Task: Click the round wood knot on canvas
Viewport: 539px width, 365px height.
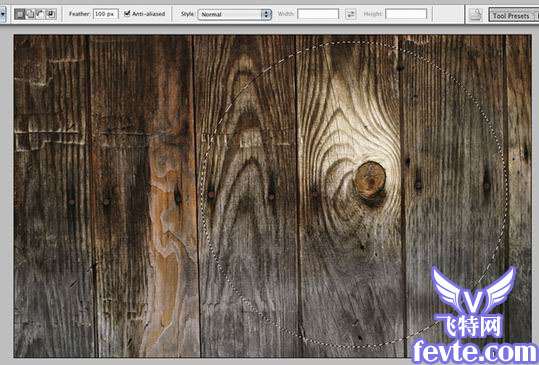Action: [x=370, y=181]
